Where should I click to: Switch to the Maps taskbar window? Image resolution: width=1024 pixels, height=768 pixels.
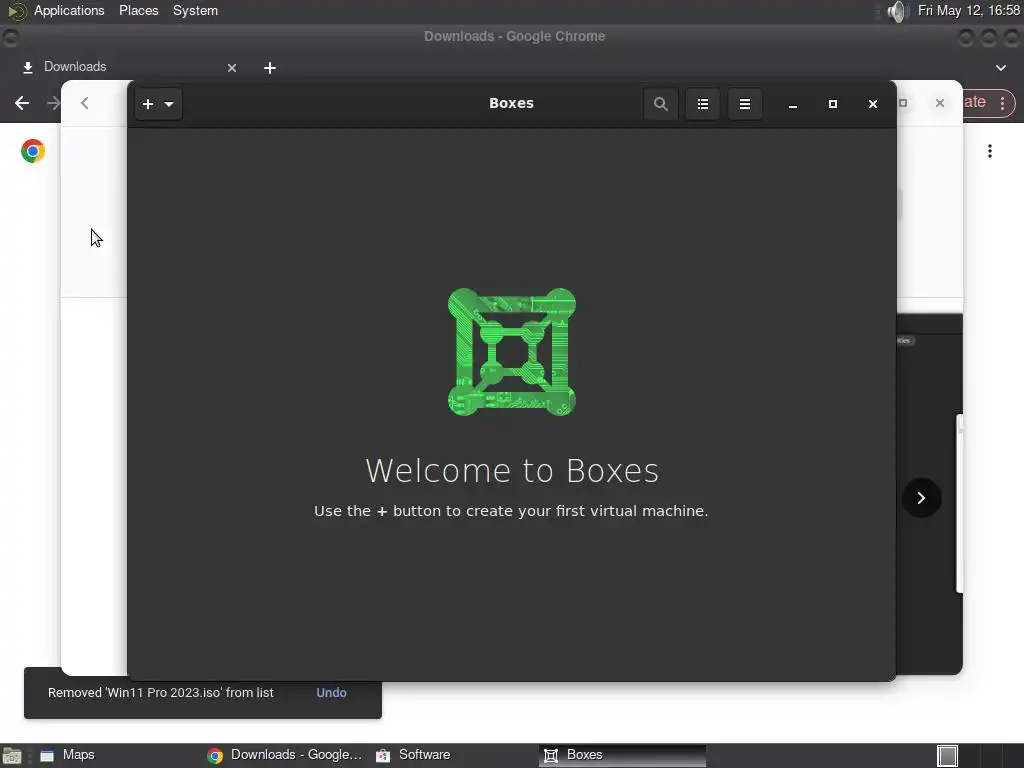coord(121,755)
